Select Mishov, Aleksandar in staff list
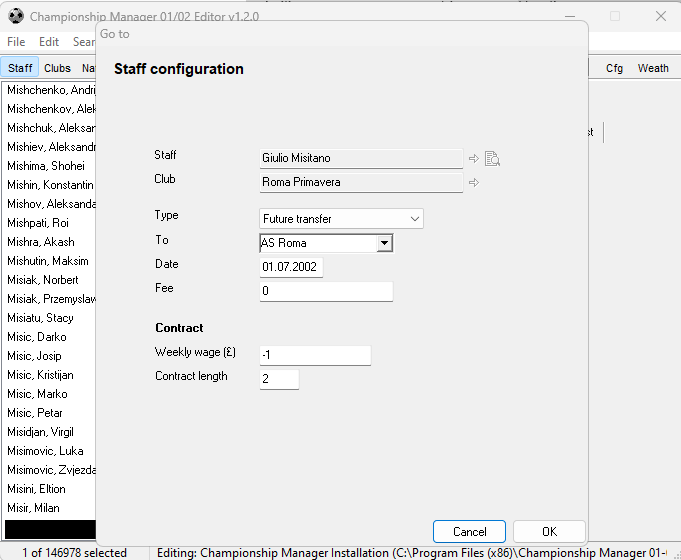The image size is (681, 560). 50,204
